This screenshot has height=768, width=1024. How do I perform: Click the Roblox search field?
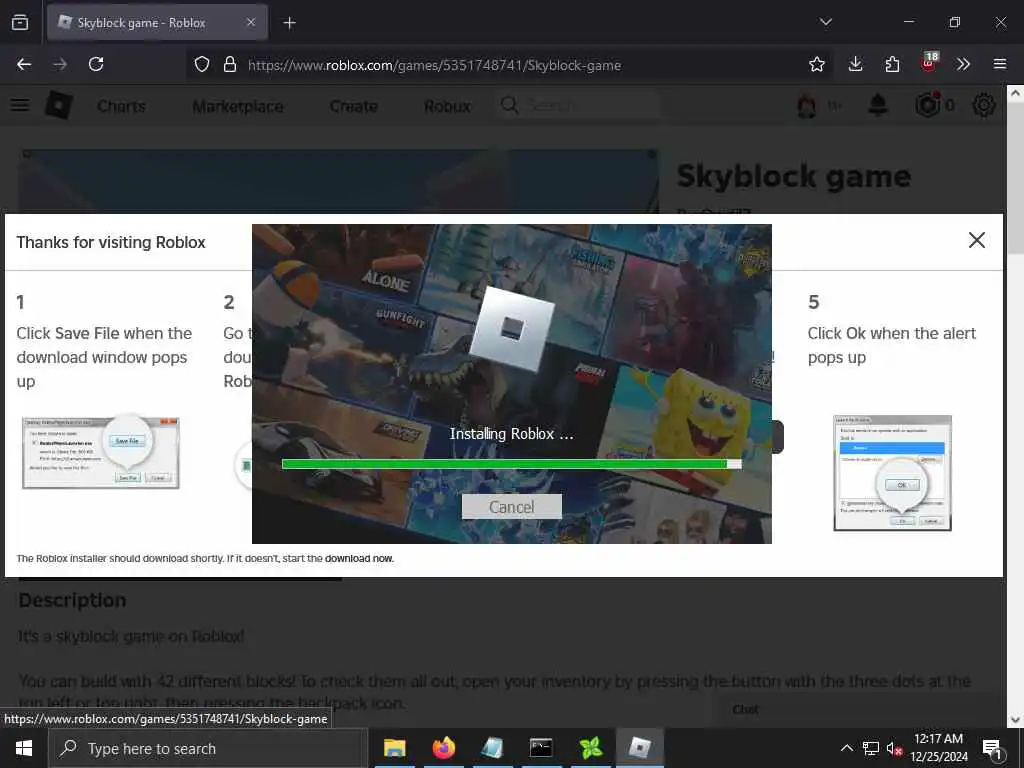coord(578,105)
